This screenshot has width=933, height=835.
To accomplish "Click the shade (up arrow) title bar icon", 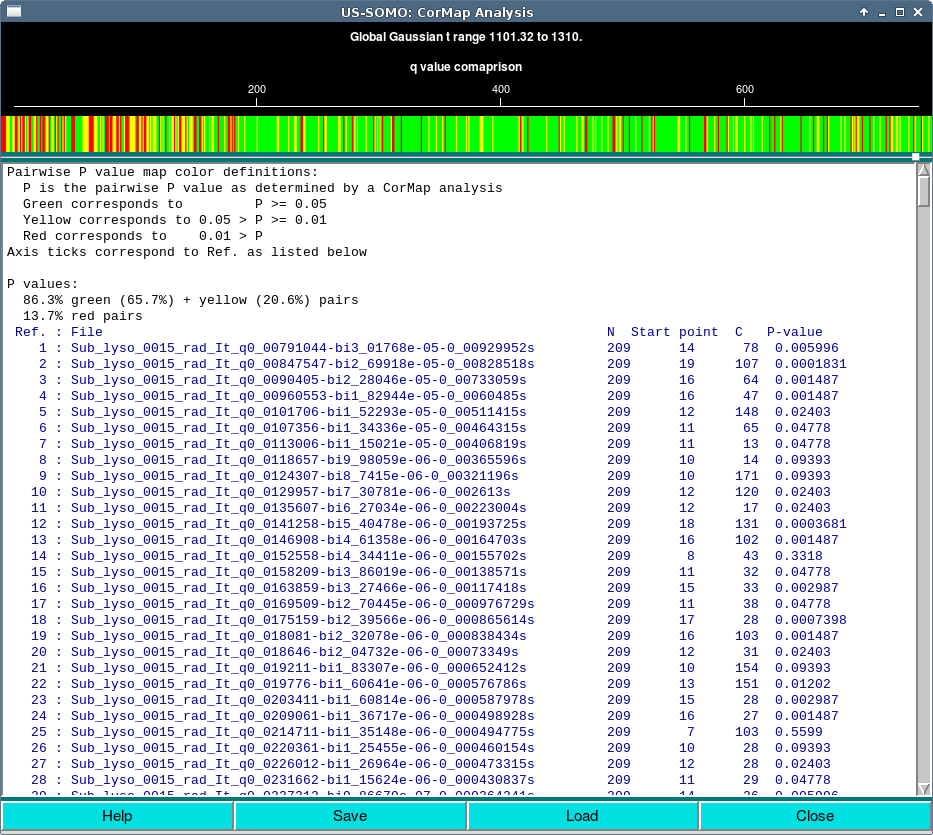I will point(864,12).
